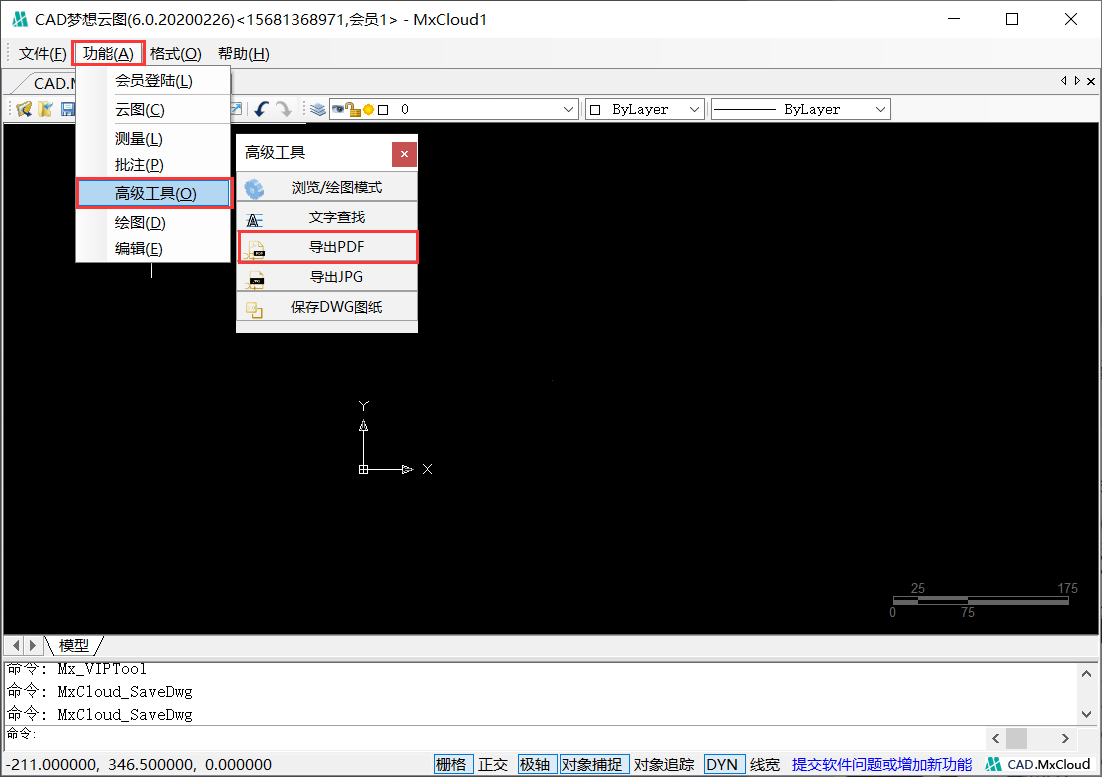Click the document tabs scroll-left triangle
The width and height of the screenshot is (1102, 777).
pyautogui.click(x=1063, y=81)
